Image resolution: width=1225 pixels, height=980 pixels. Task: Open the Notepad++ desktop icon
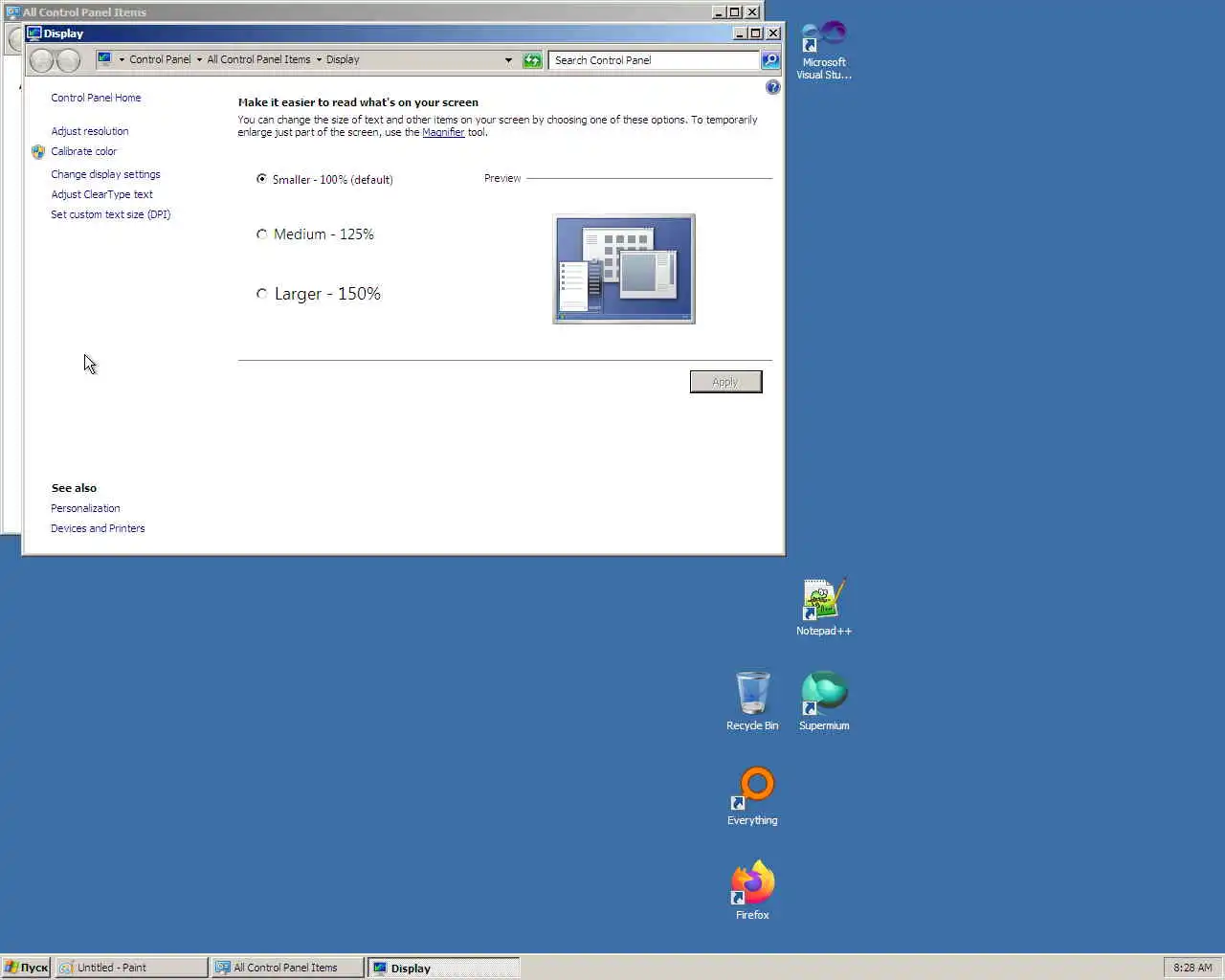click(x=824, y=608)
